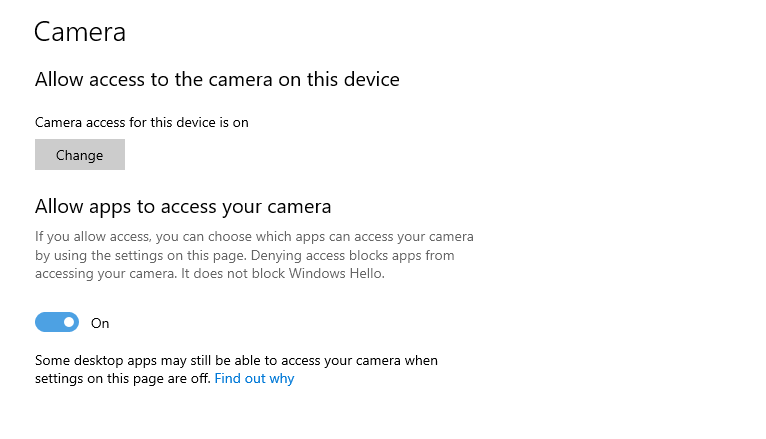Click the Some desktop apps notice text
The width and height of the screenshot is (766, 439).
coord(236,360)
